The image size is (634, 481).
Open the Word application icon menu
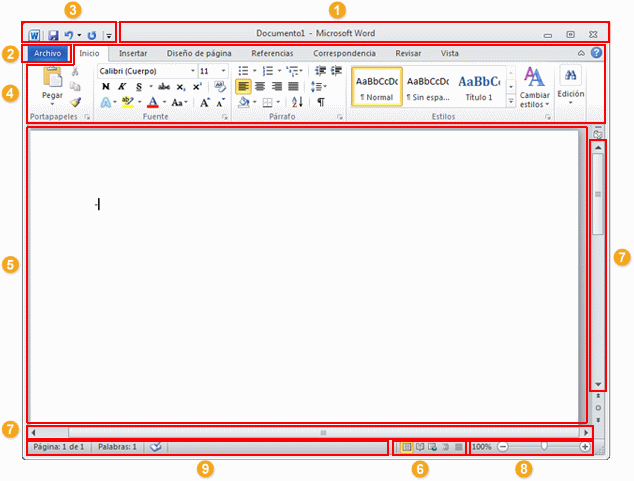34,35
